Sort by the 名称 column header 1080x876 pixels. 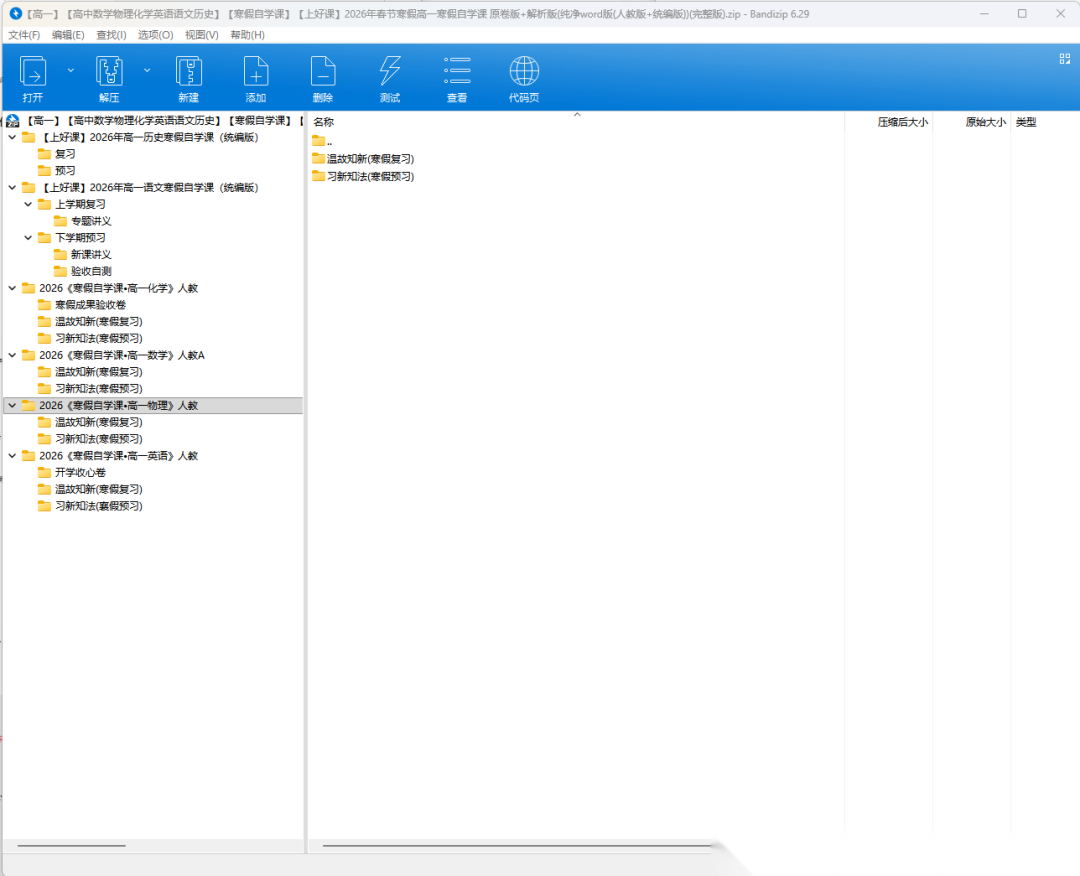[x=323, y=122]
